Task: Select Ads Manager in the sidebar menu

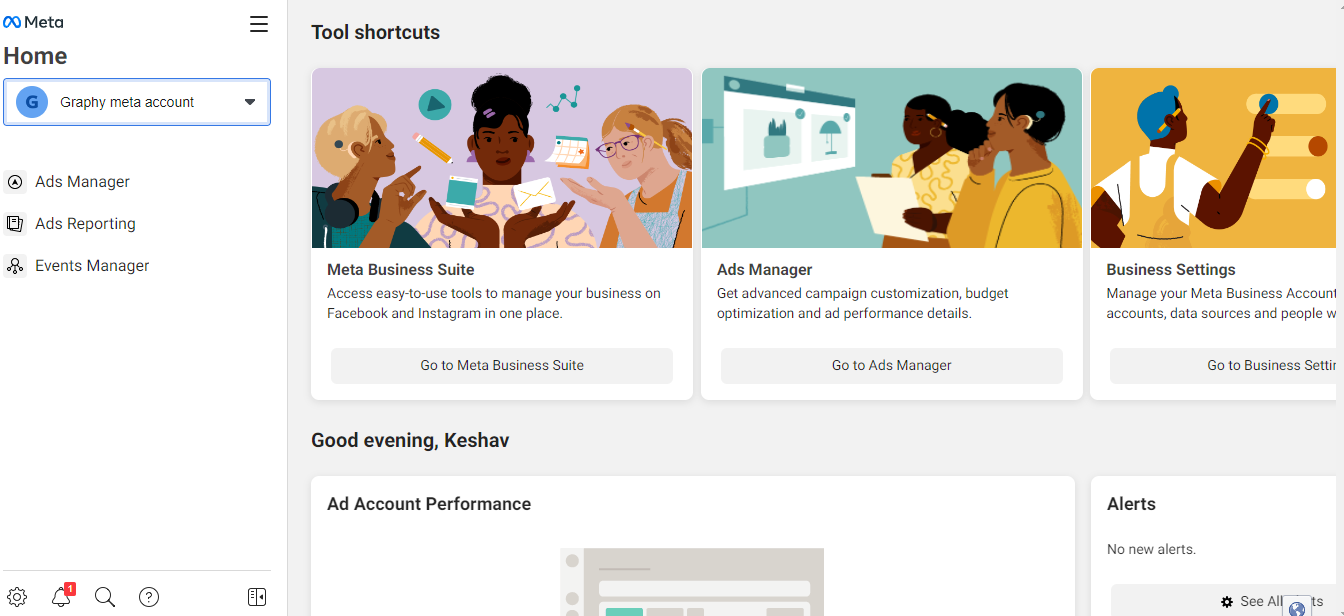Action: pyautogui.click(x=82, y=182)
